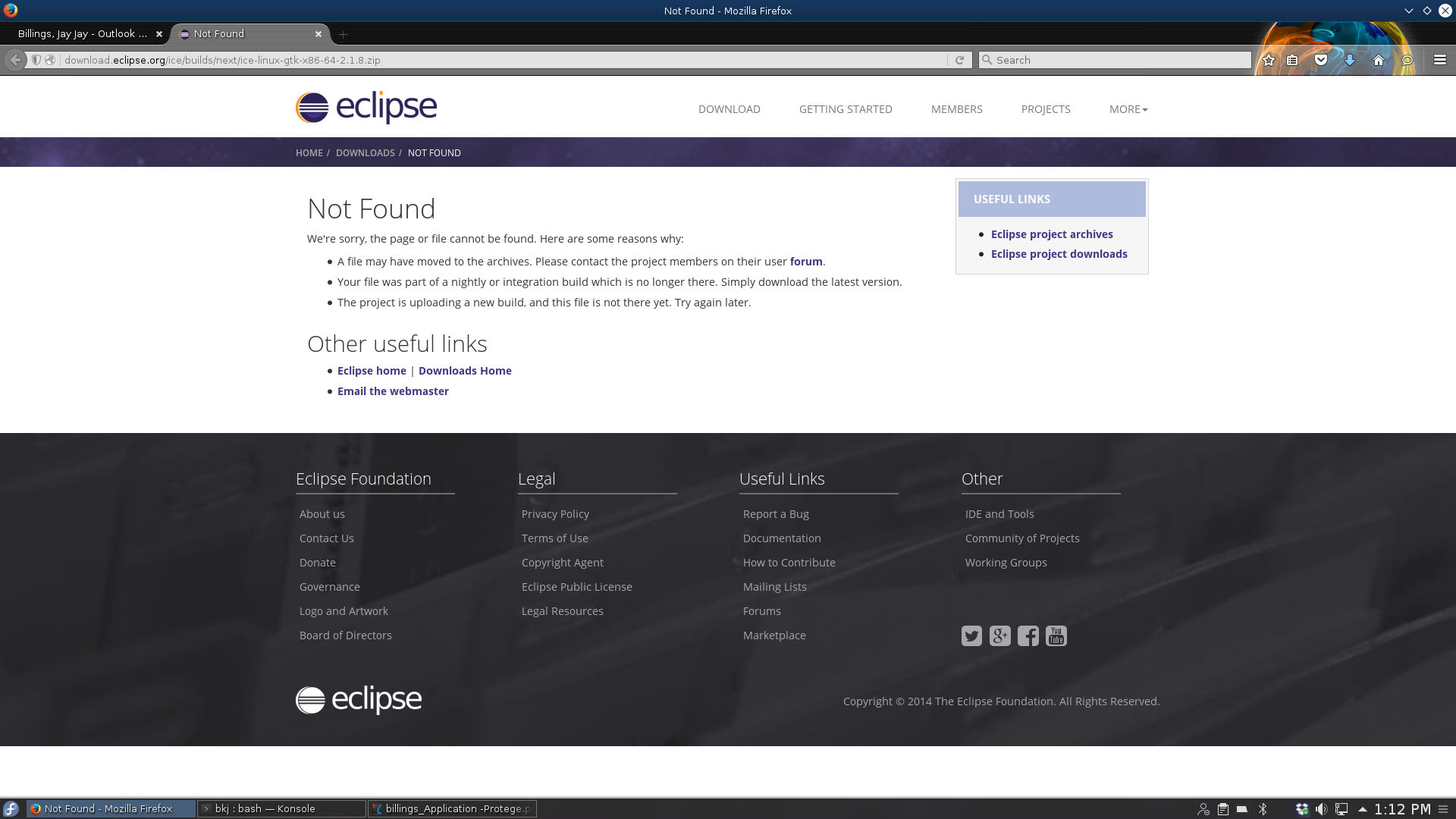Viewport: 1456px width, 819px height.
Task: Save page to Pocket icon
Action: (1321, 60)
